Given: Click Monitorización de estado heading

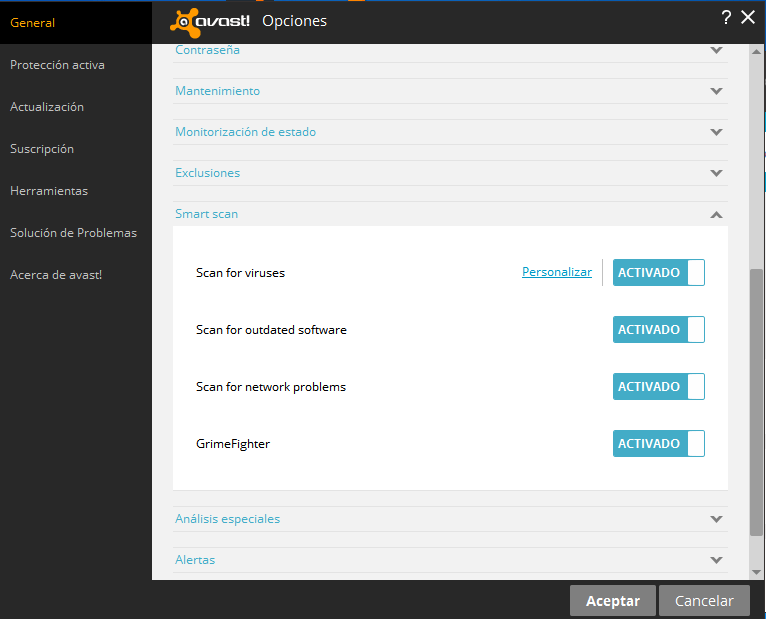Looking at the screenshot, I should pos(245,132).
